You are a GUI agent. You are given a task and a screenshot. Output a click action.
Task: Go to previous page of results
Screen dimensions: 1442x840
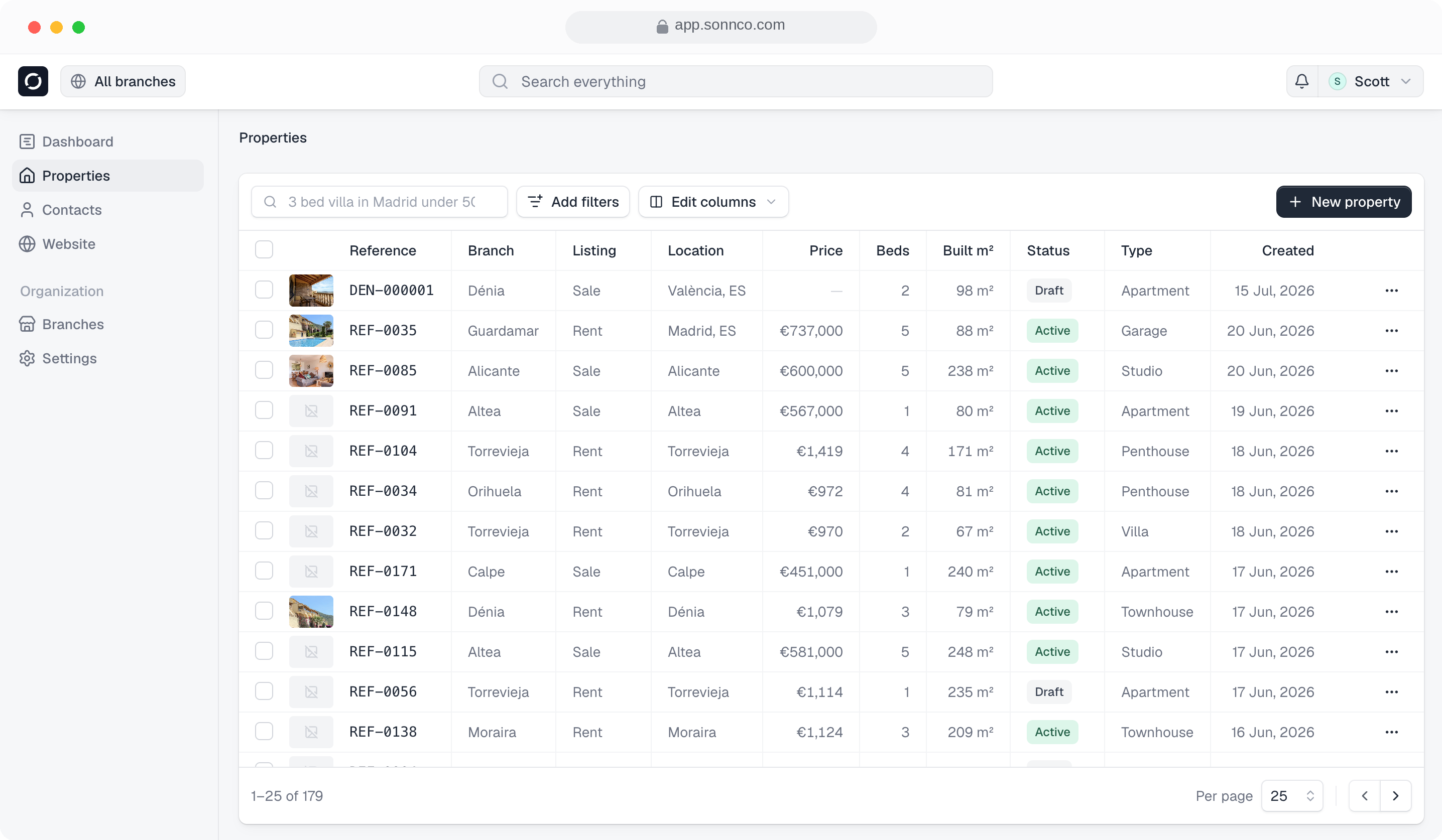click(1365, 796)
